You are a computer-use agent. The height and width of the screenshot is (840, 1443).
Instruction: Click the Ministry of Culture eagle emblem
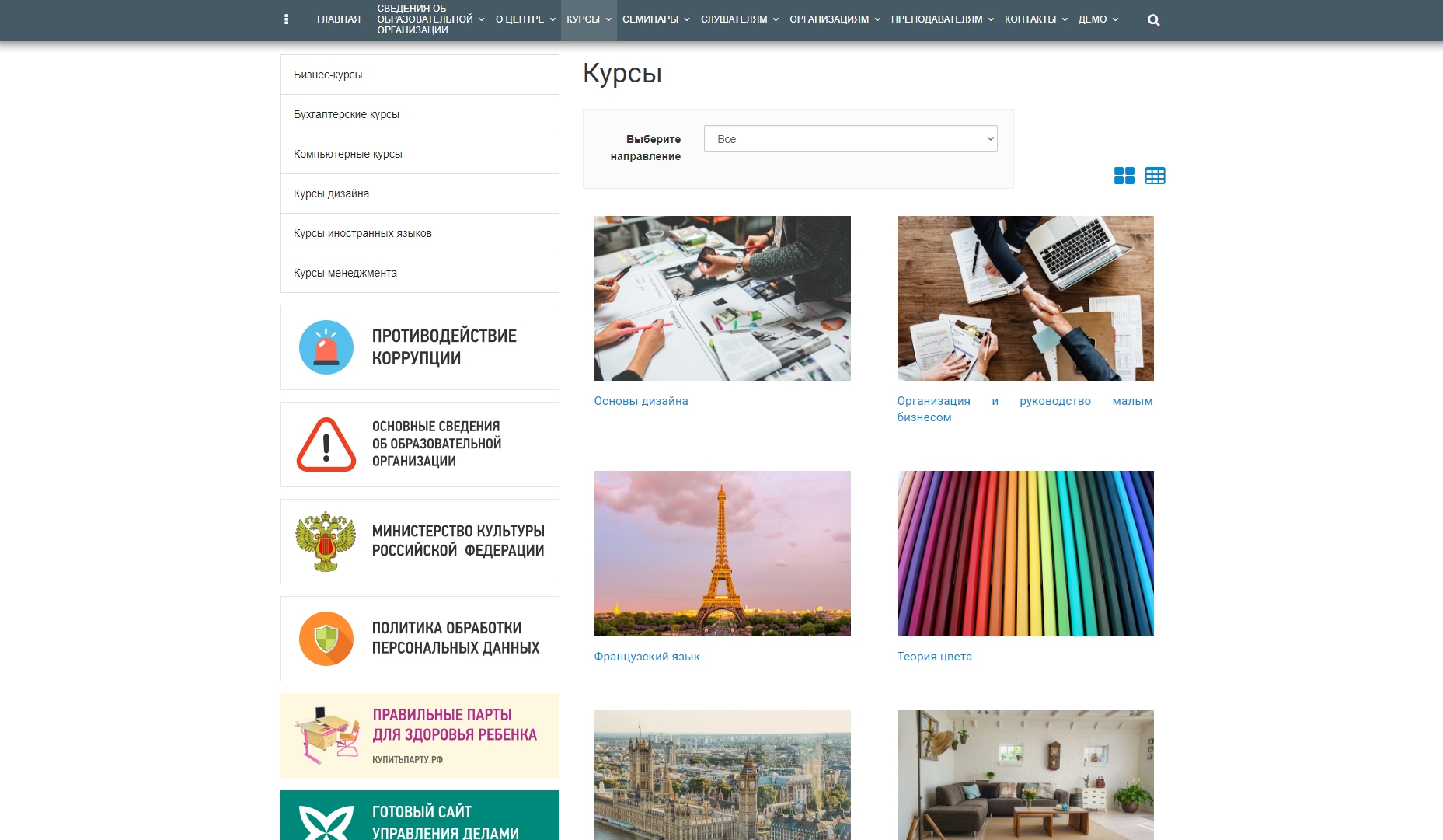point(326,542)
